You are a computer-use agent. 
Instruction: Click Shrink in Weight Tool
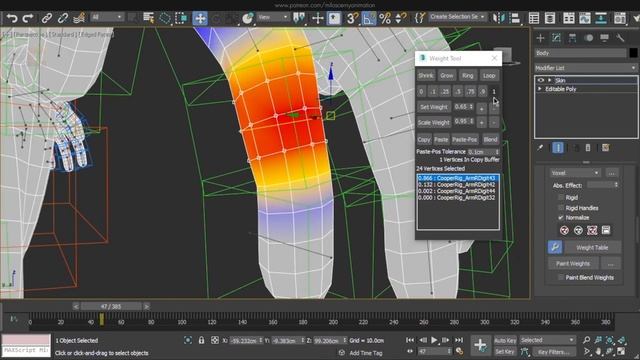tap(426, 76)
